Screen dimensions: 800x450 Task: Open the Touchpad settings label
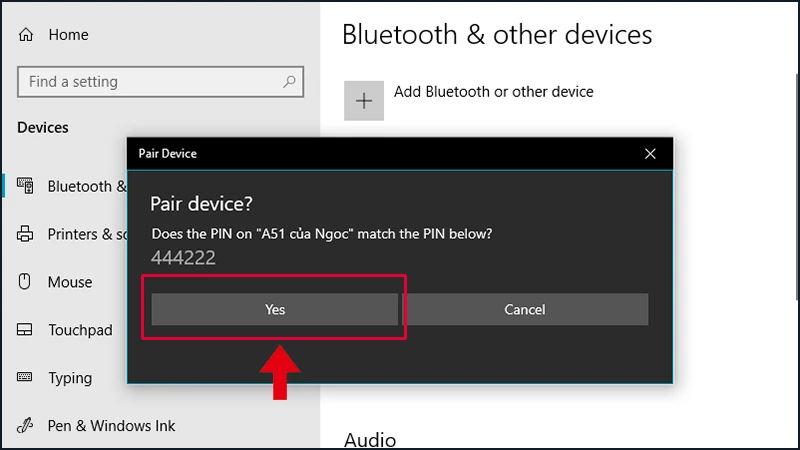80,330
